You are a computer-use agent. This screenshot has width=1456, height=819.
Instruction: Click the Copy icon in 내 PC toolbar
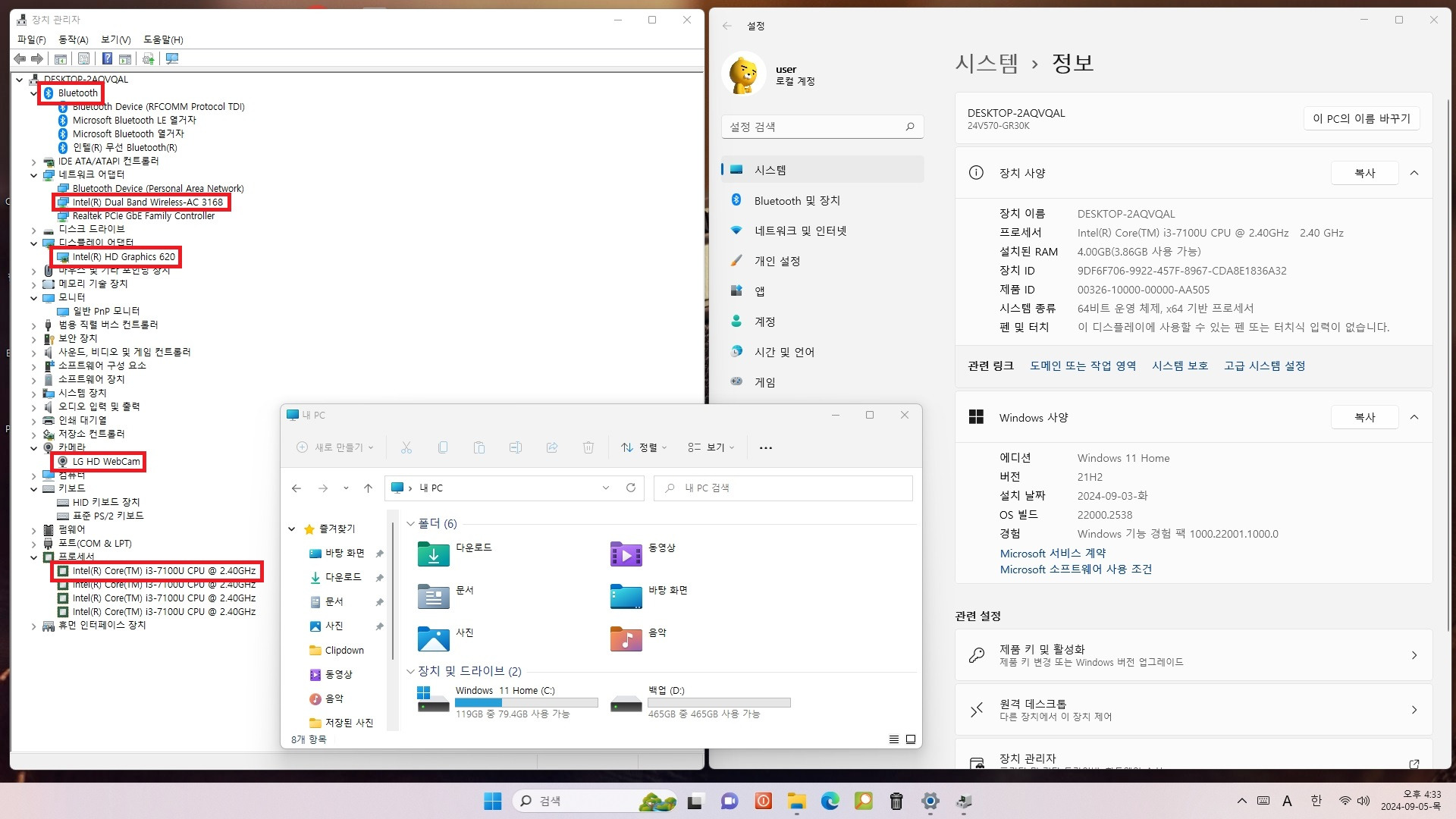[x=443, y=447]
